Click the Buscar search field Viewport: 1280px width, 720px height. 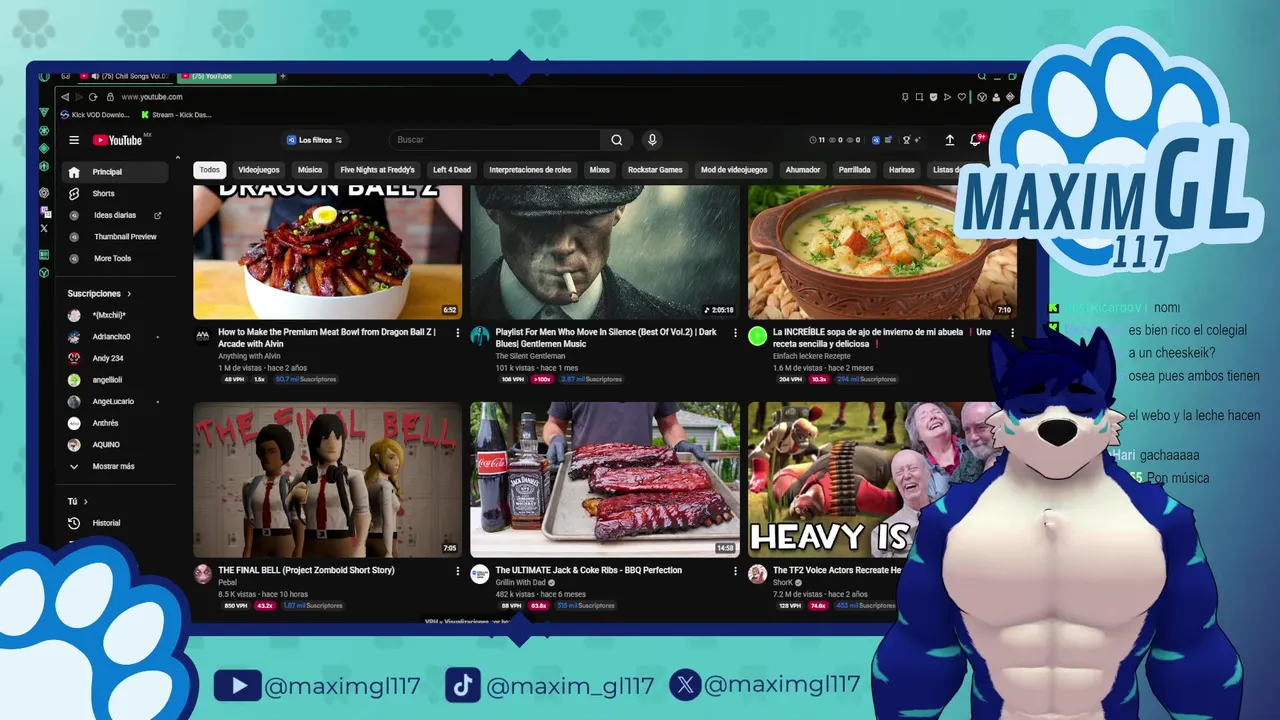pos(495,140)
